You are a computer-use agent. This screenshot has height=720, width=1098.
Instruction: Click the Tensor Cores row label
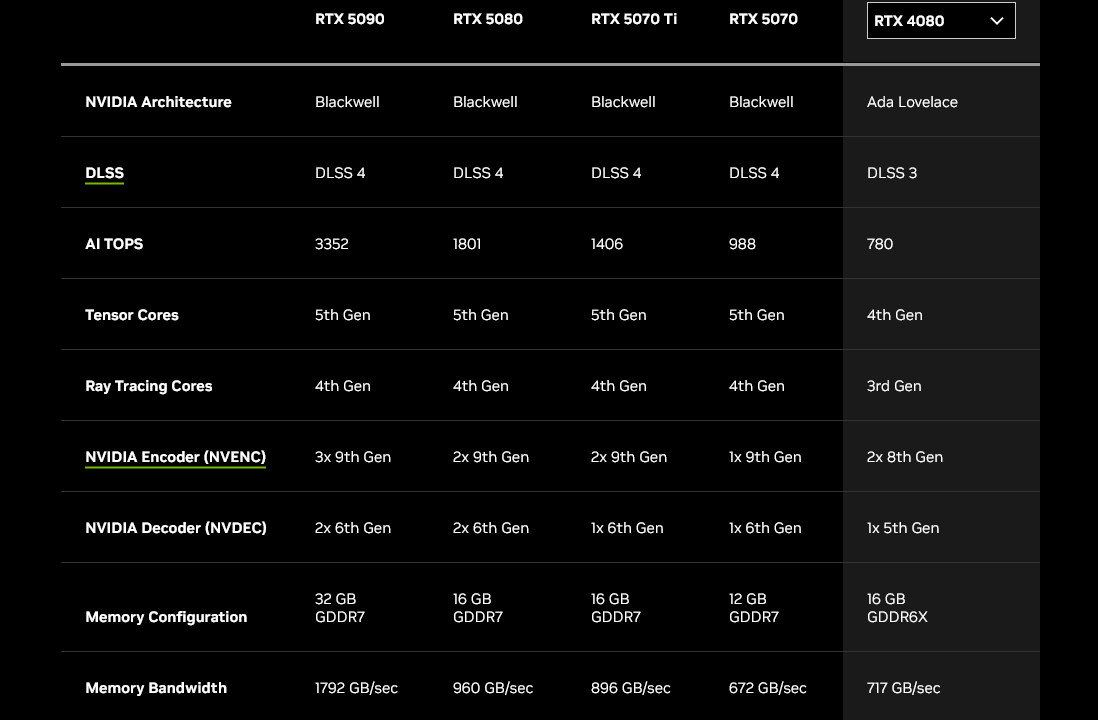pos(131,315)
